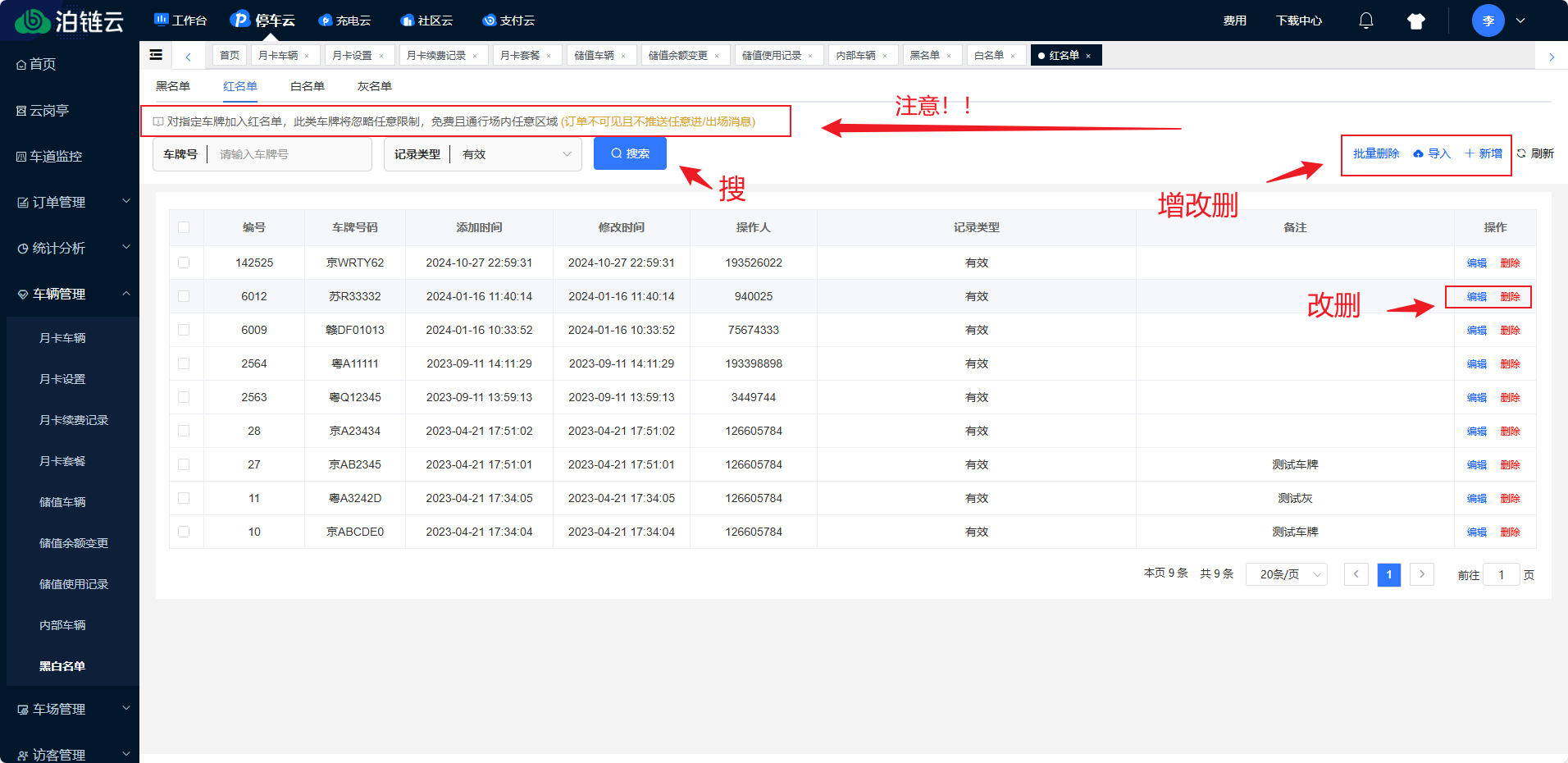Open 充电云 in the top navigation
Screen dimensions: 1568x763
coord(344,21)
